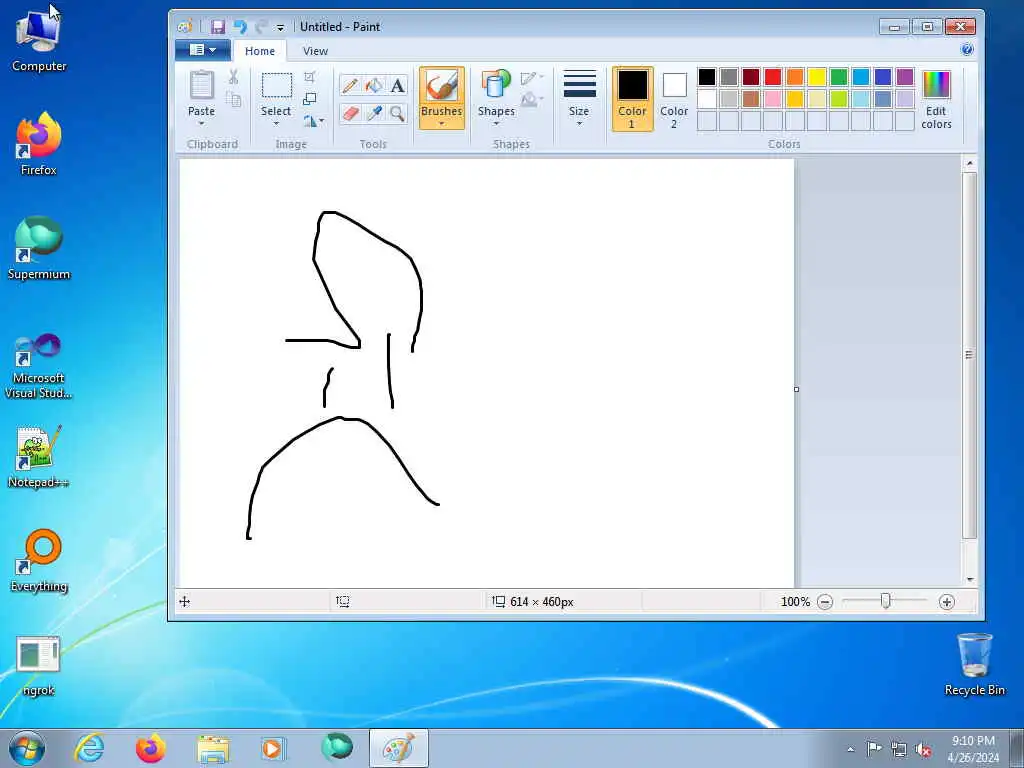Screen dimensions: 1024x768
Task: Click the zoom out minus button
Action: 825,602
